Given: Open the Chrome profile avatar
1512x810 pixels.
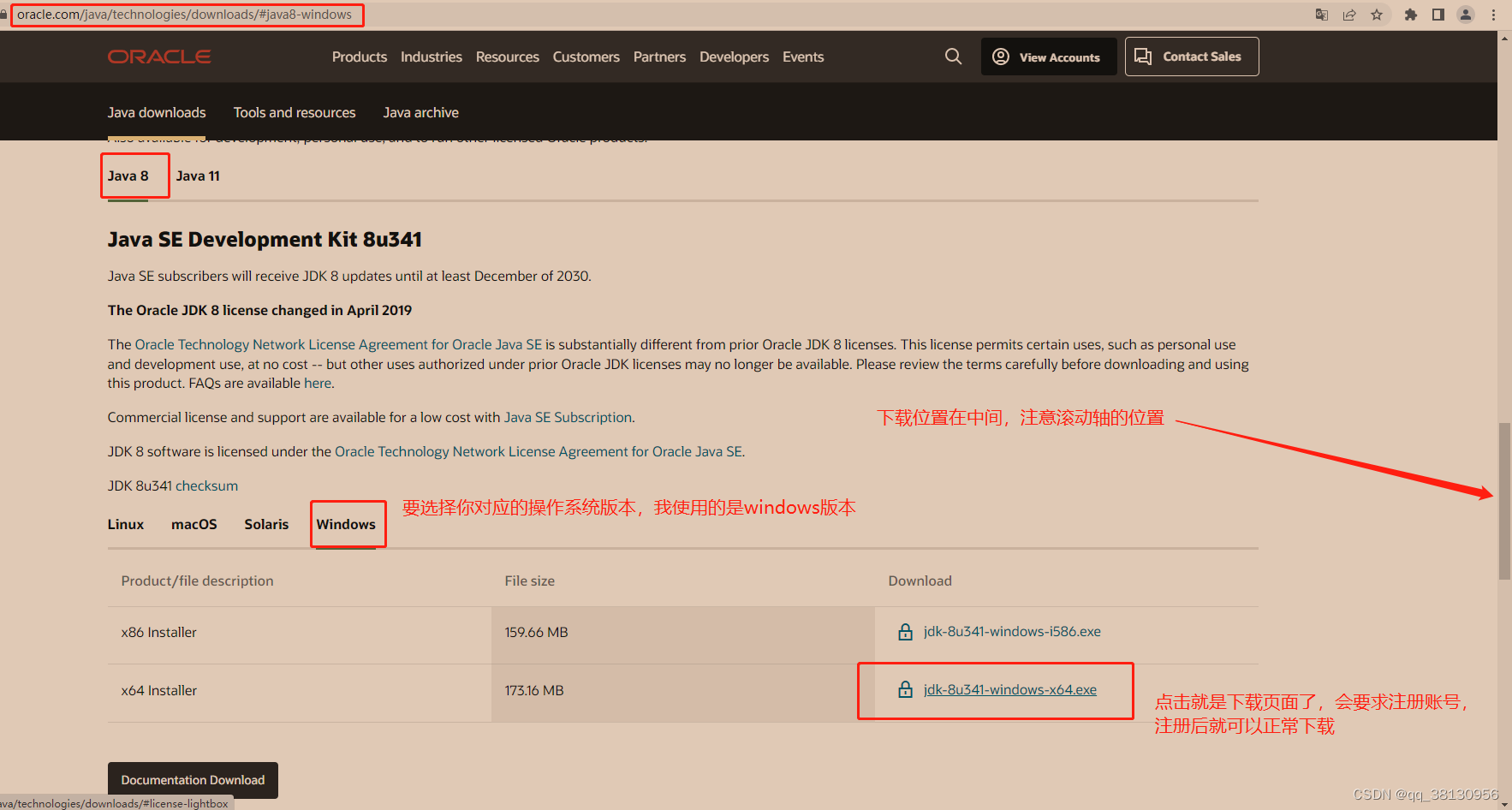Looking at the screenshot, I should tap(1466, 15).
